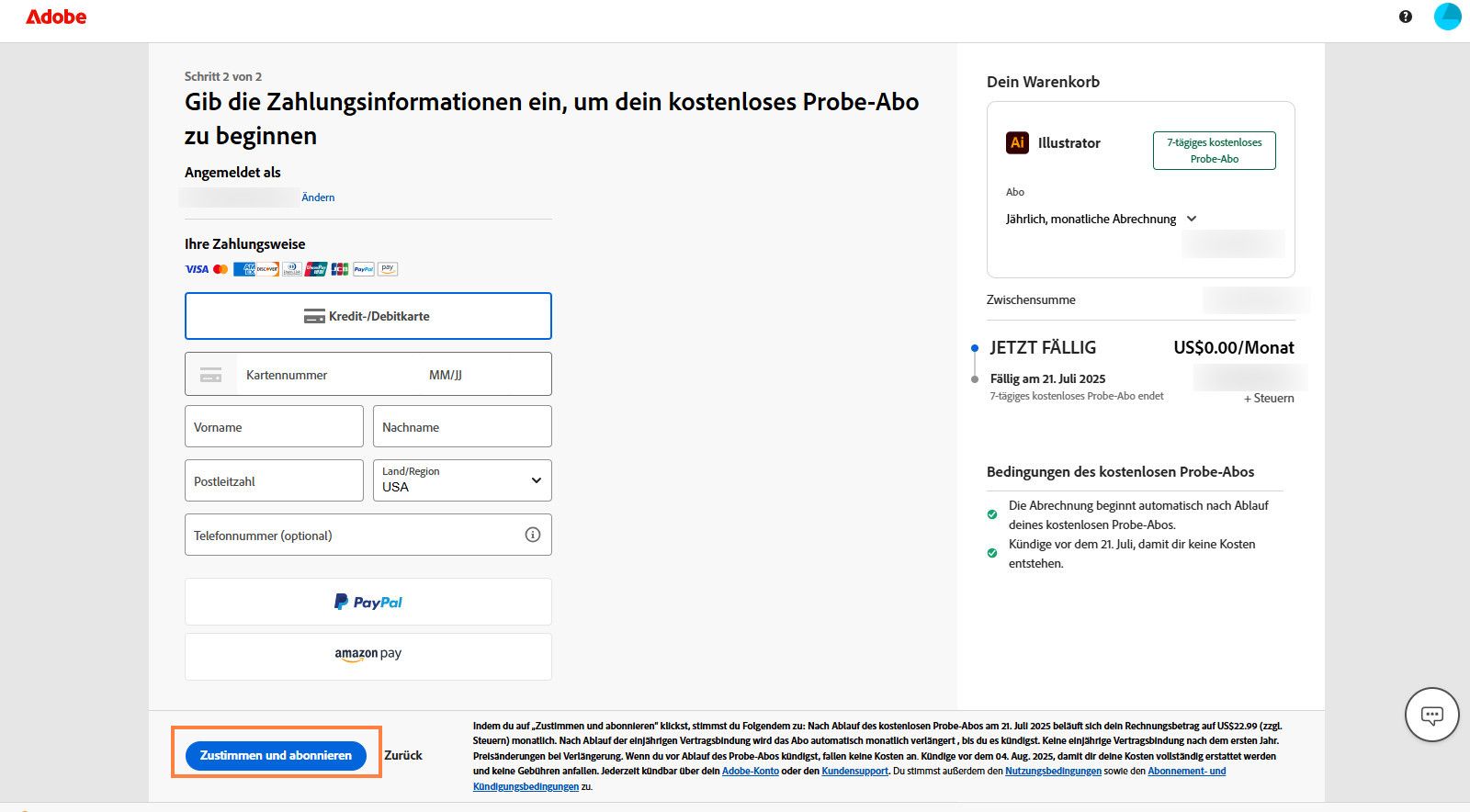Click the phone number info icon
Image resolution: width=1470 pixels, height=812 pixels.
click(533, 535)
